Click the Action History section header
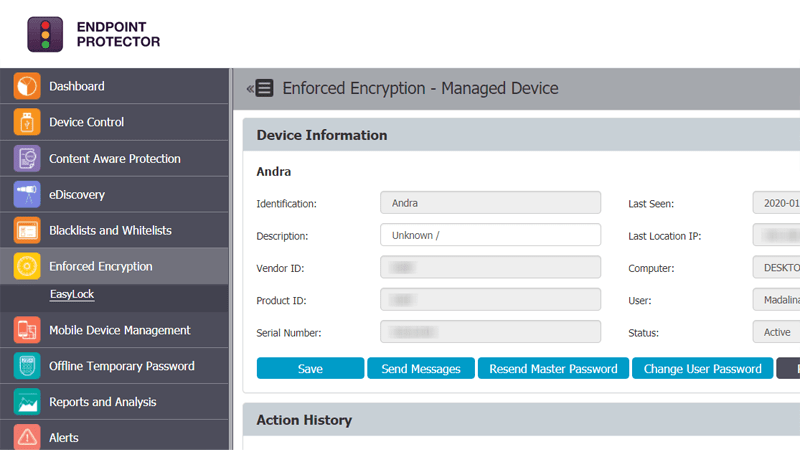This screenshot has width=800, height=450. tap(521, 419)
